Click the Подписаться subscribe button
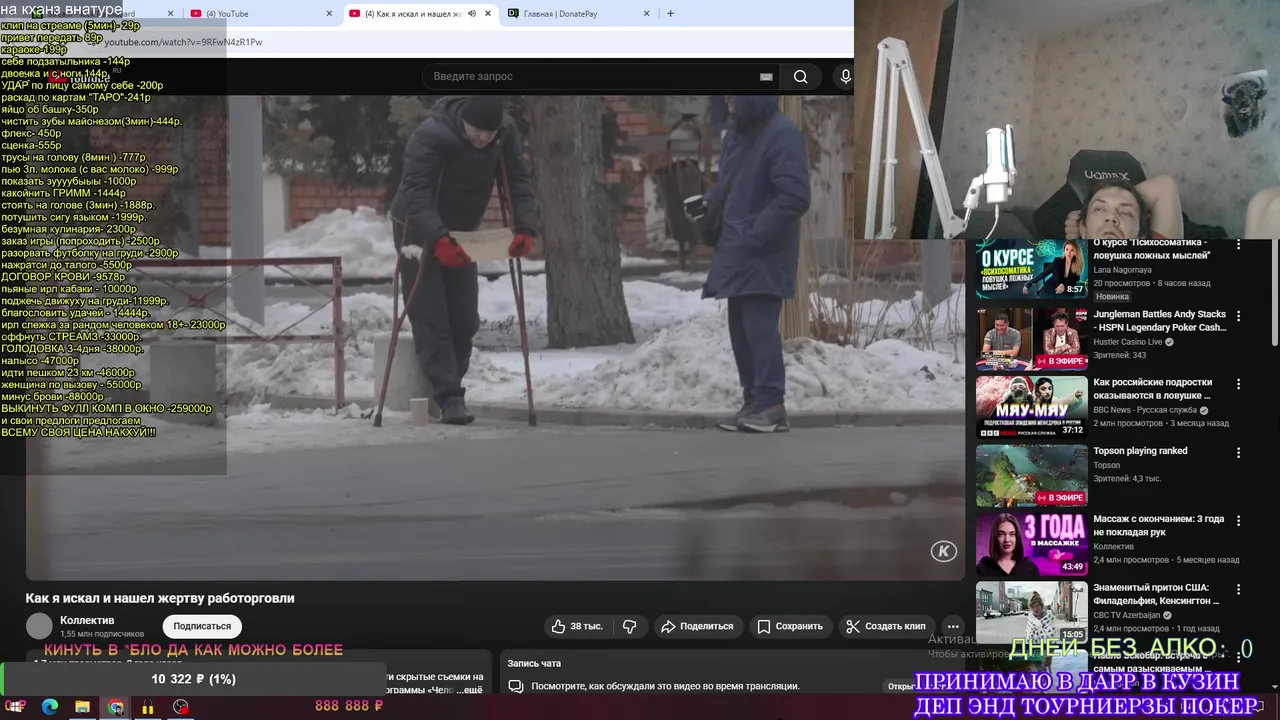This screenshot has width=1280, height=720. (202, 626)
